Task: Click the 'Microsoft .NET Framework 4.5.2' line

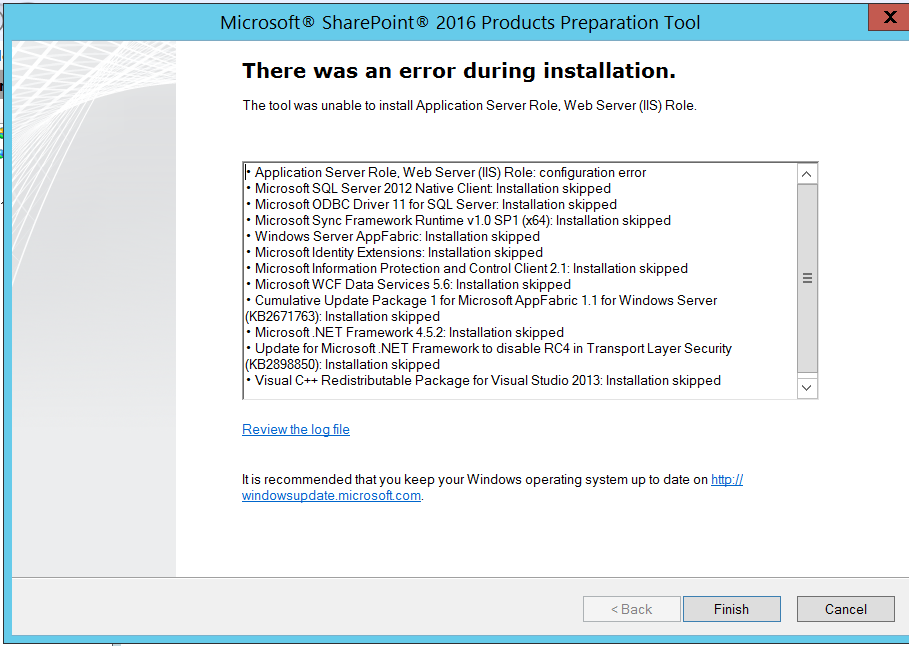Action: point(405,332)
